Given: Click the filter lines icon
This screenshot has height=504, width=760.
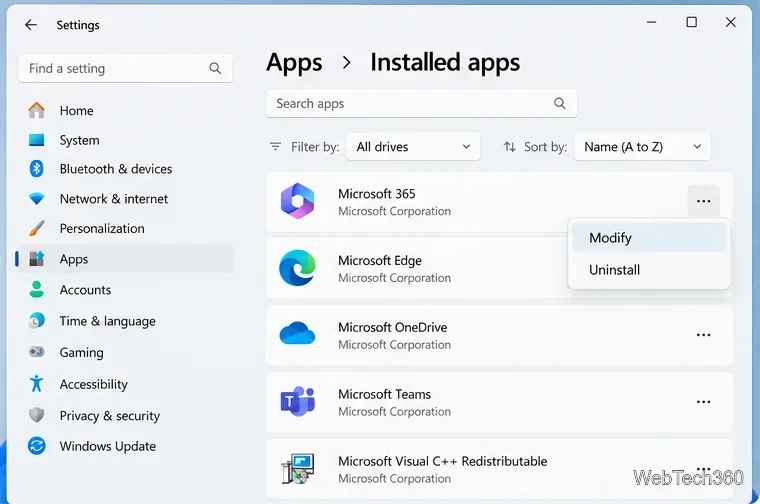Looking at the screenshot, I should pyautogui.click(x=275, y=146).
